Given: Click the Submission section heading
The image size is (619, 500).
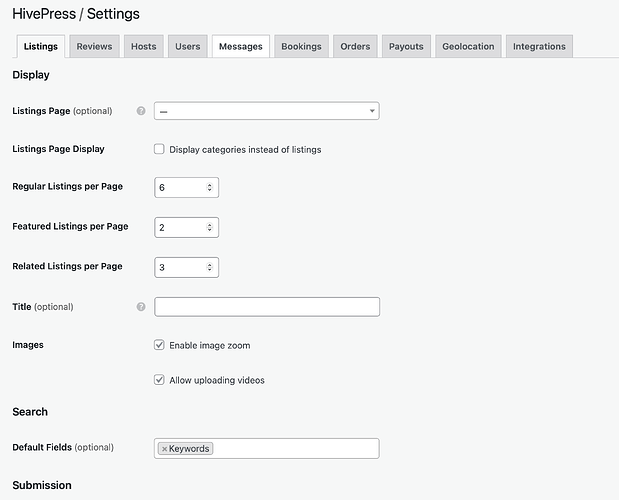Looking at the screenshot, I should 42,485.
